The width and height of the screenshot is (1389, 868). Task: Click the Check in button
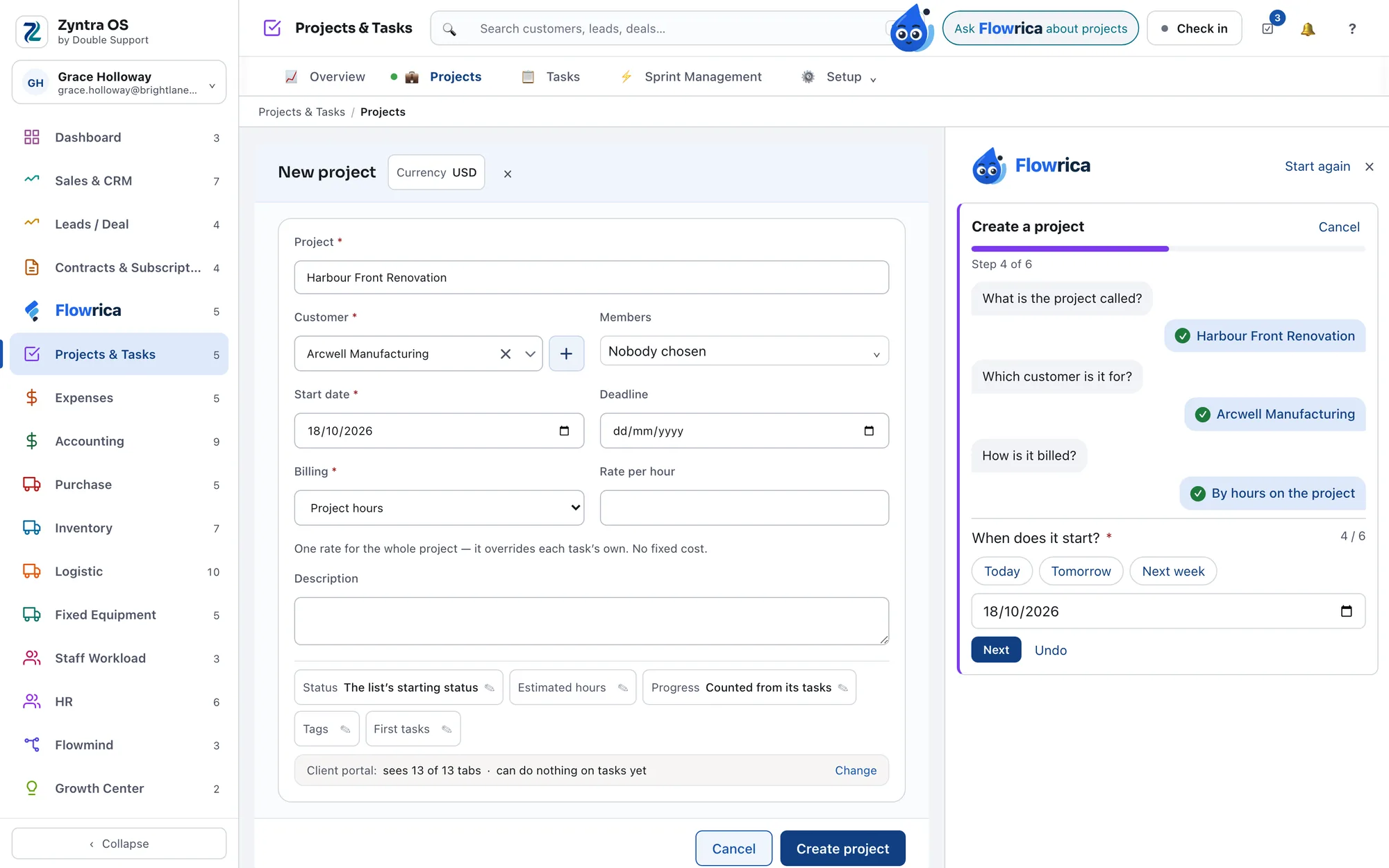(1194, 28)
